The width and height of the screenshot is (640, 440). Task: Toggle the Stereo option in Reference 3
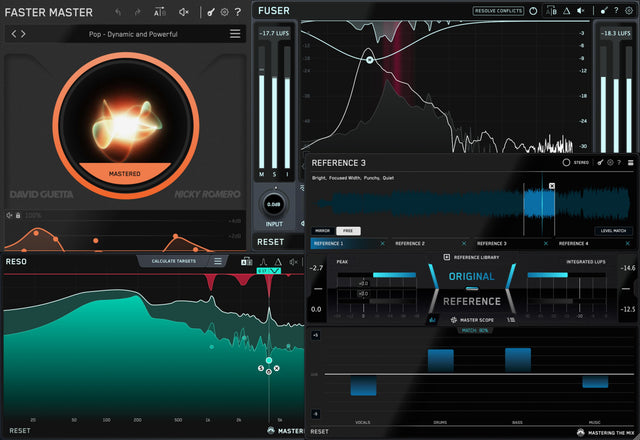tap(567, 161)
